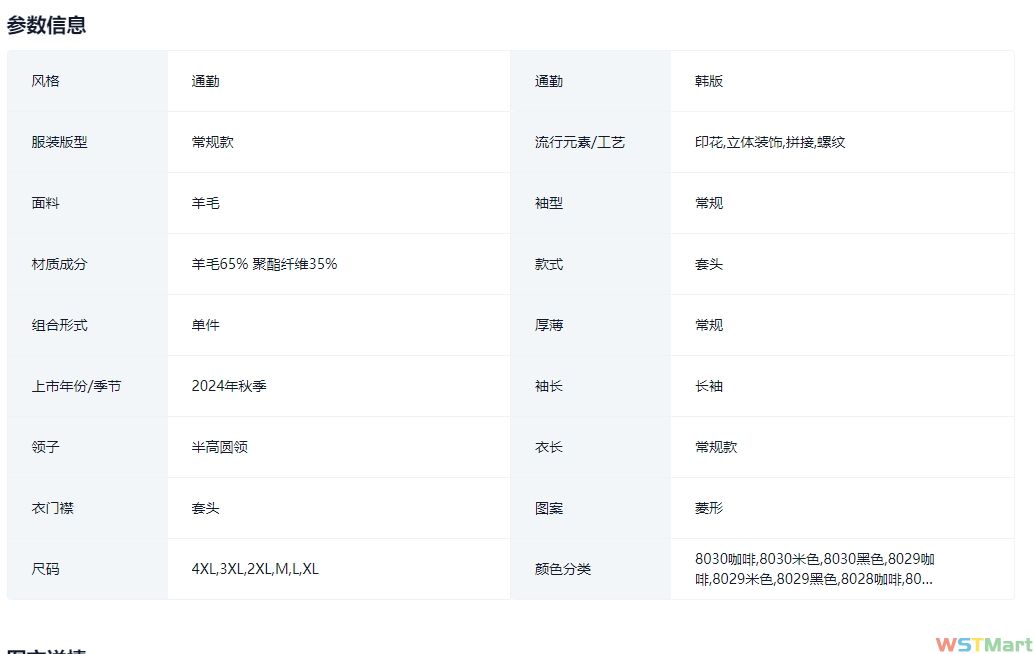Click the 韩版 value cell

pyautogui.click(x=709, y=81)
